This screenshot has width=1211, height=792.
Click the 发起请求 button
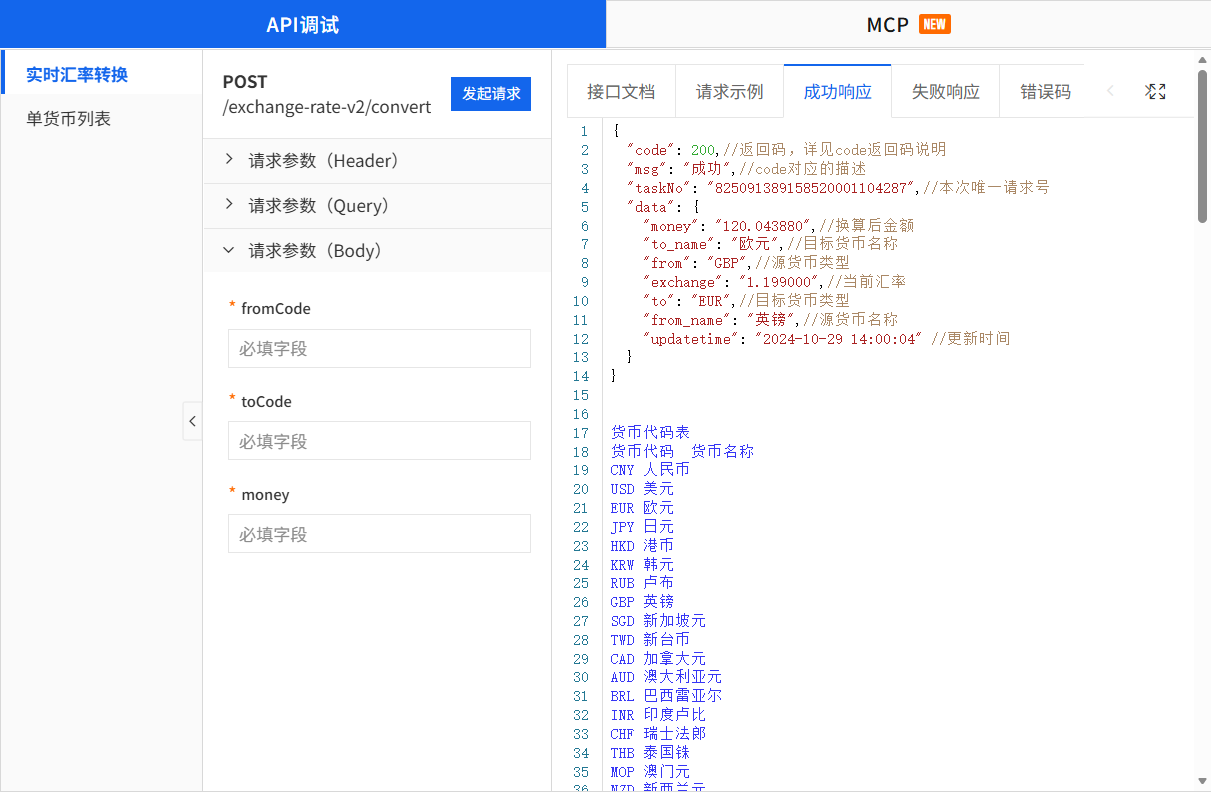coord(491,94)
